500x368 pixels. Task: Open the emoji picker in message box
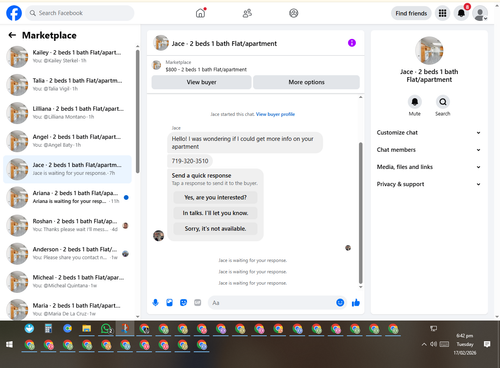point(340,303)
